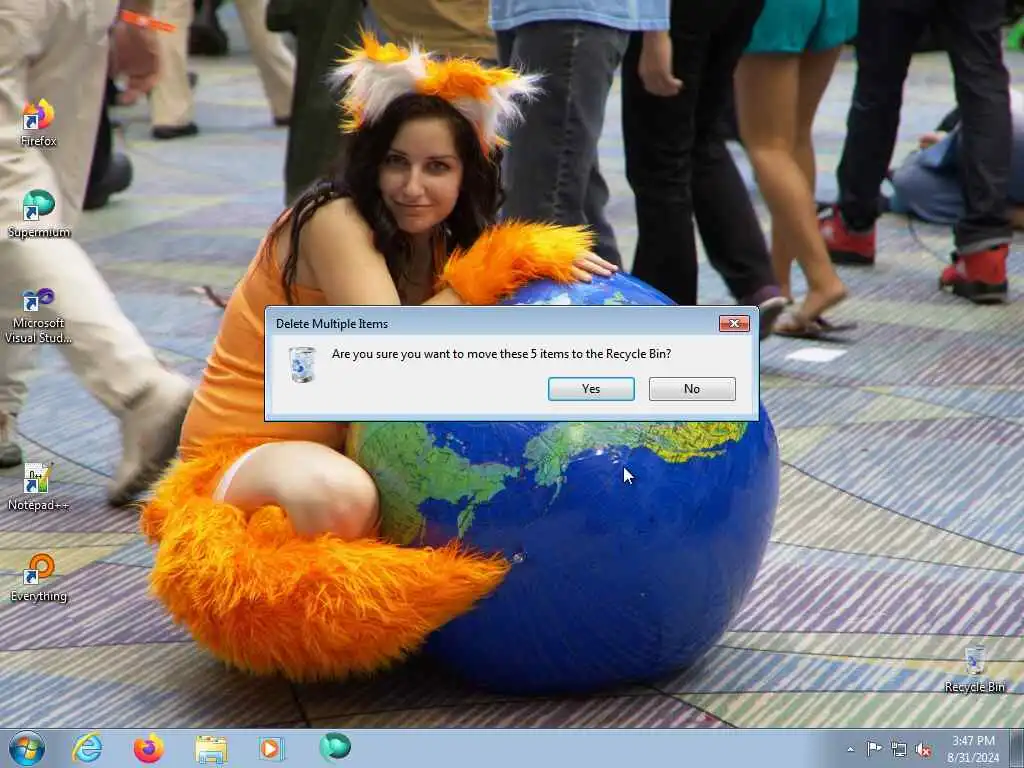
Task: Click the Delete Multiple Items title bar
Action: tap(493, 323)
